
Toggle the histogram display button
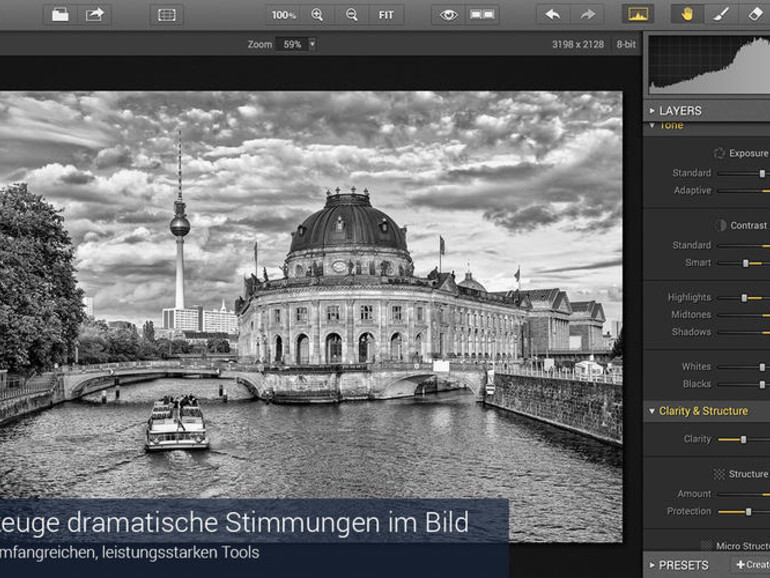(637, 14)
